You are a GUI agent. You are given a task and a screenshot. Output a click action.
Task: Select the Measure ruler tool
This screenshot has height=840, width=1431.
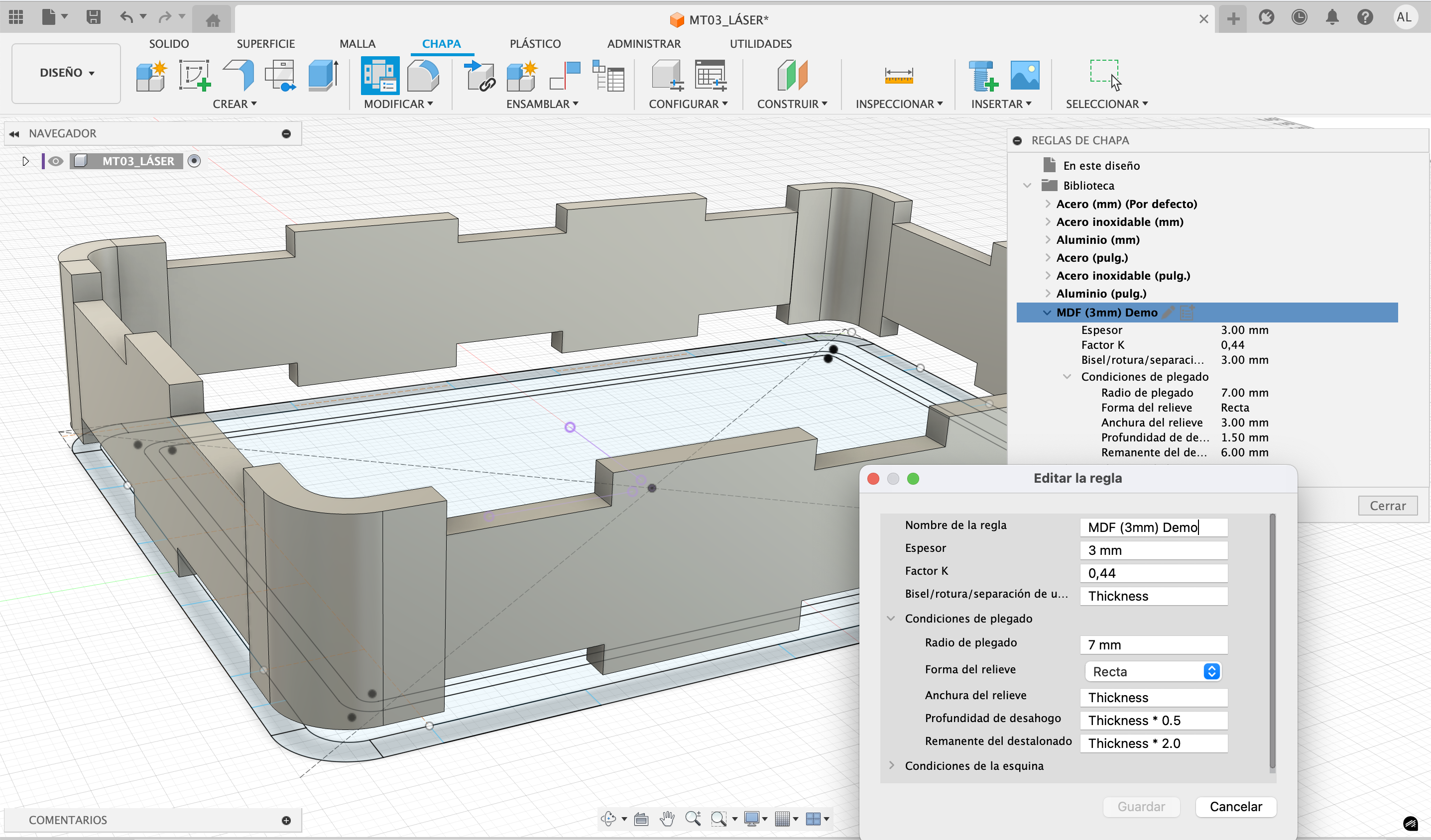click(x=898, y=76)
